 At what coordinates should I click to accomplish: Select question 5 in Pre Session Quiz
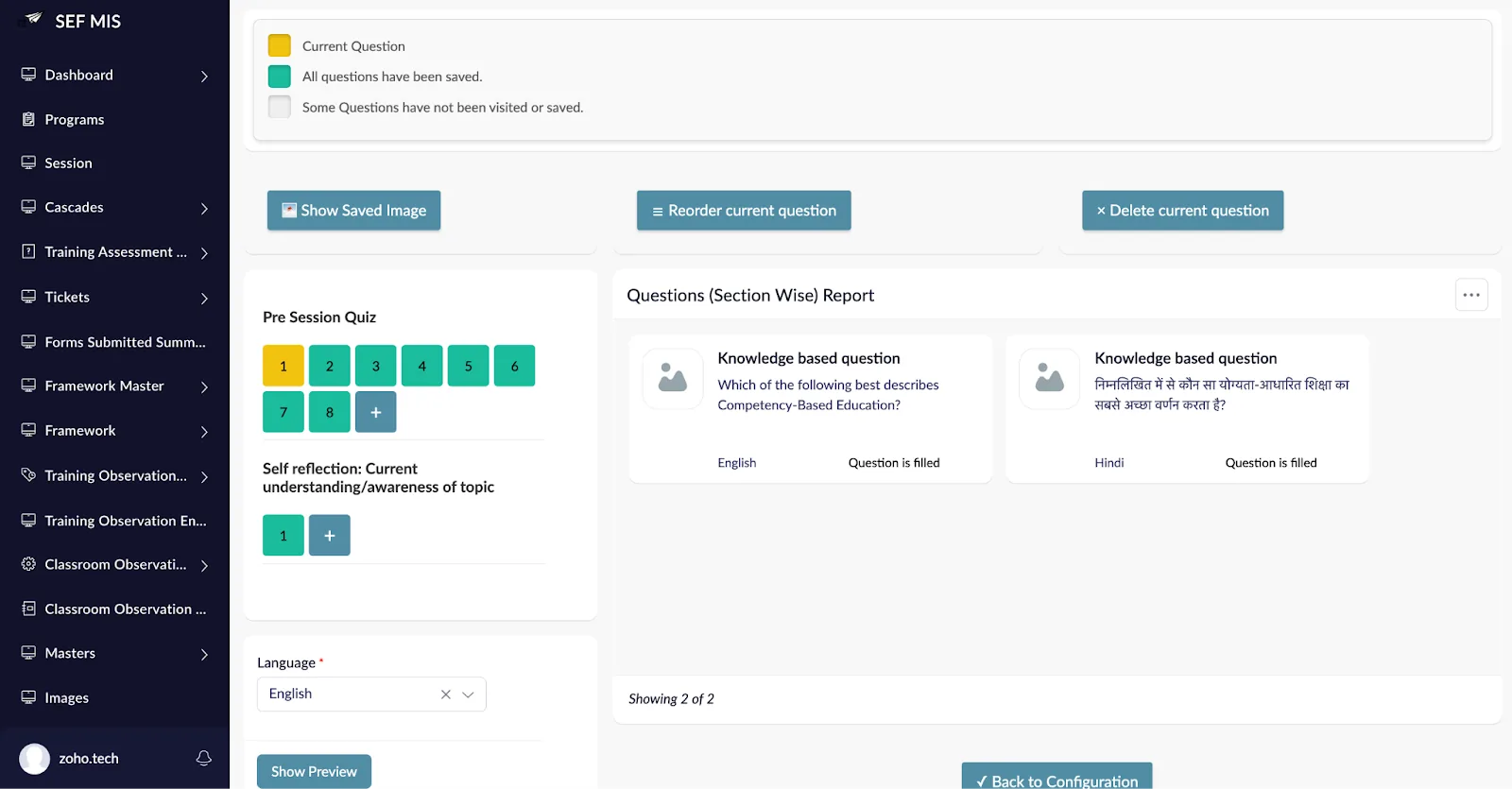point(469,366)
